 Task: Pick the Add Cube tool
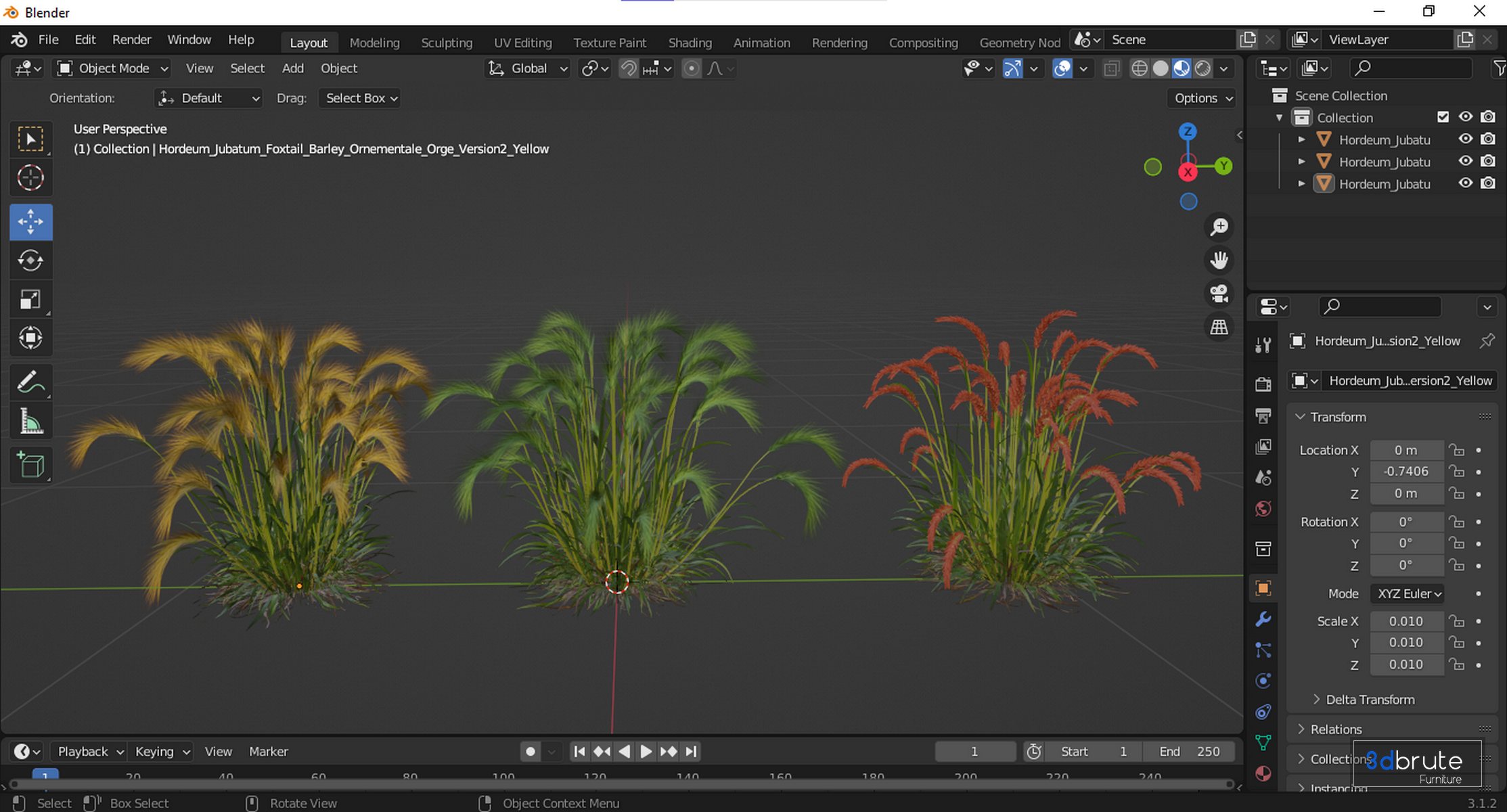pyautogui.click(x=30, y=465)
